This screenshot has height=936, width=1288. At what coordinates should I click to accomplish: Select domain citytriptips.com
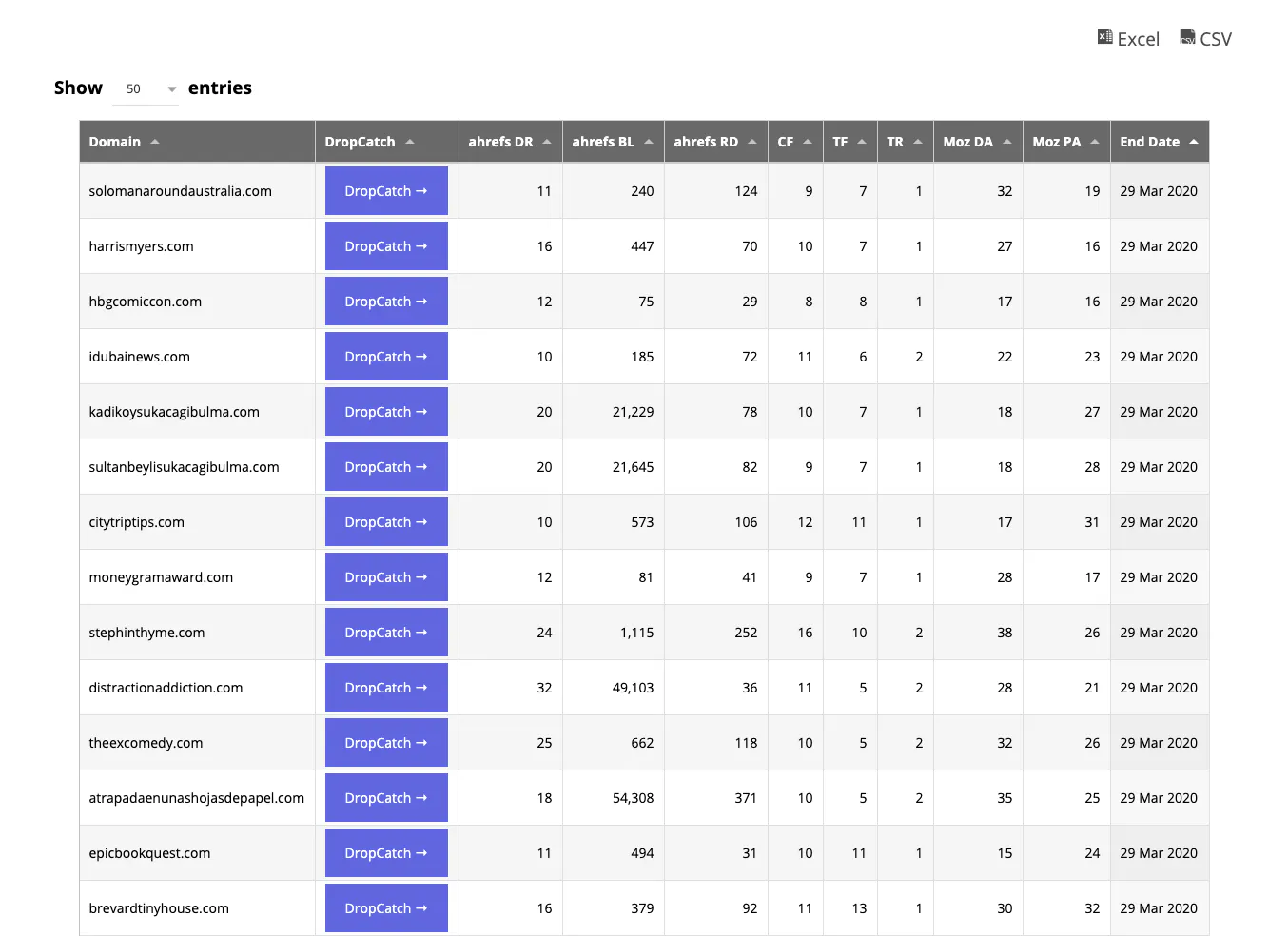click(137, 522)
